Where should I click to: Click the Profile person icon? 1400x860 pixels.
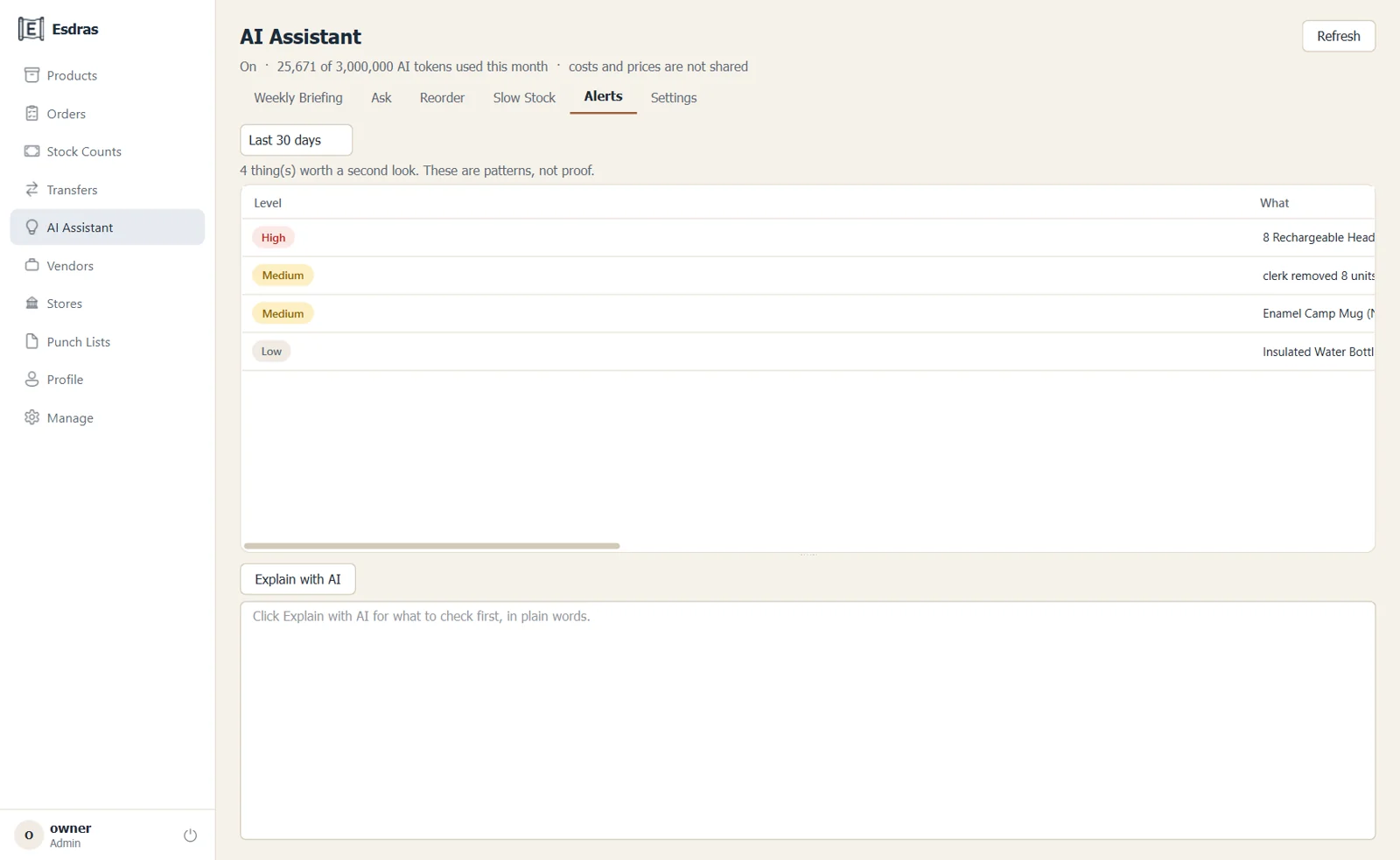(32, 380)
